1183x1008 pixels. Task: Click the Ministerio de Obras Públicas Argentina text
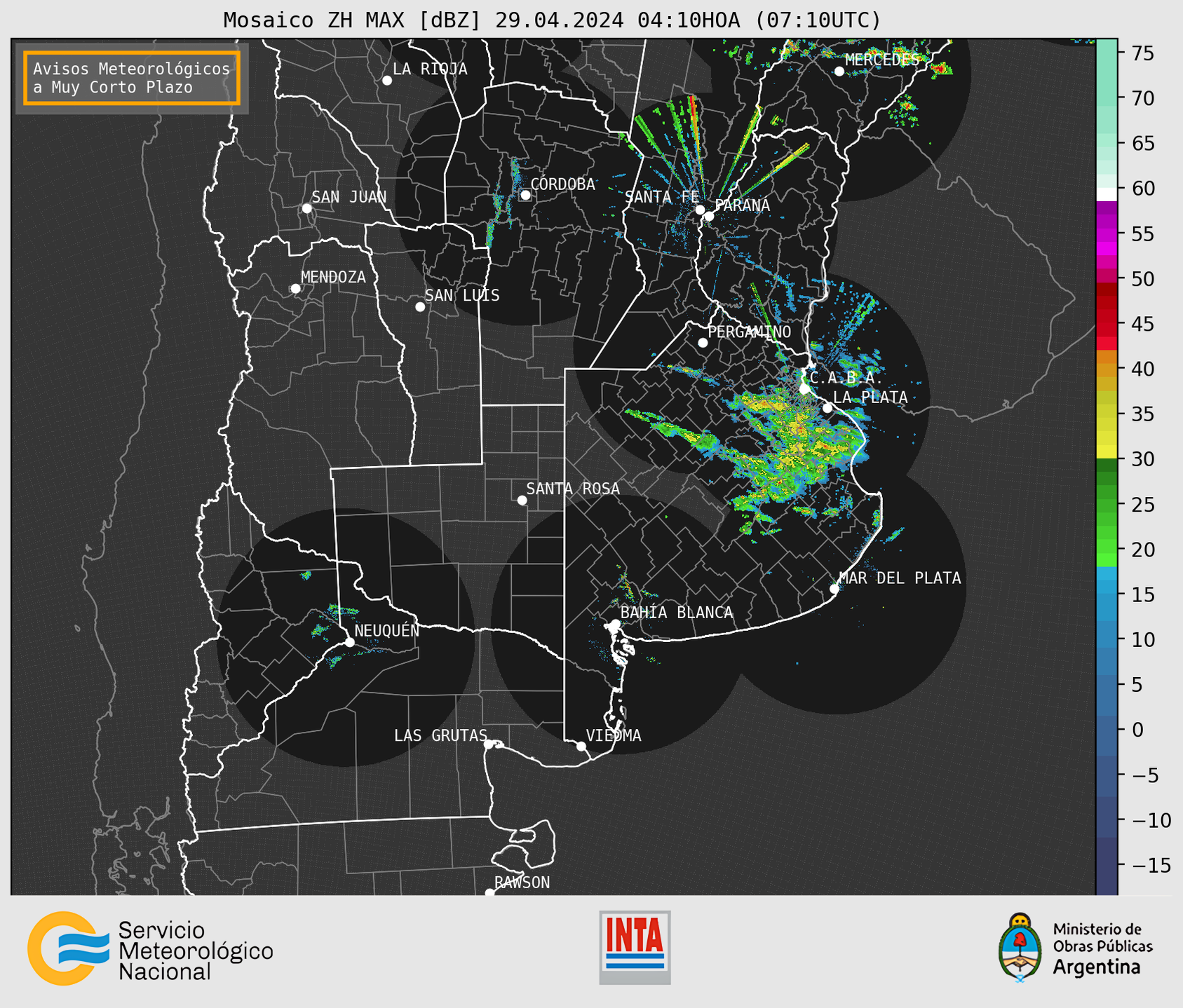pos(1102,948)
